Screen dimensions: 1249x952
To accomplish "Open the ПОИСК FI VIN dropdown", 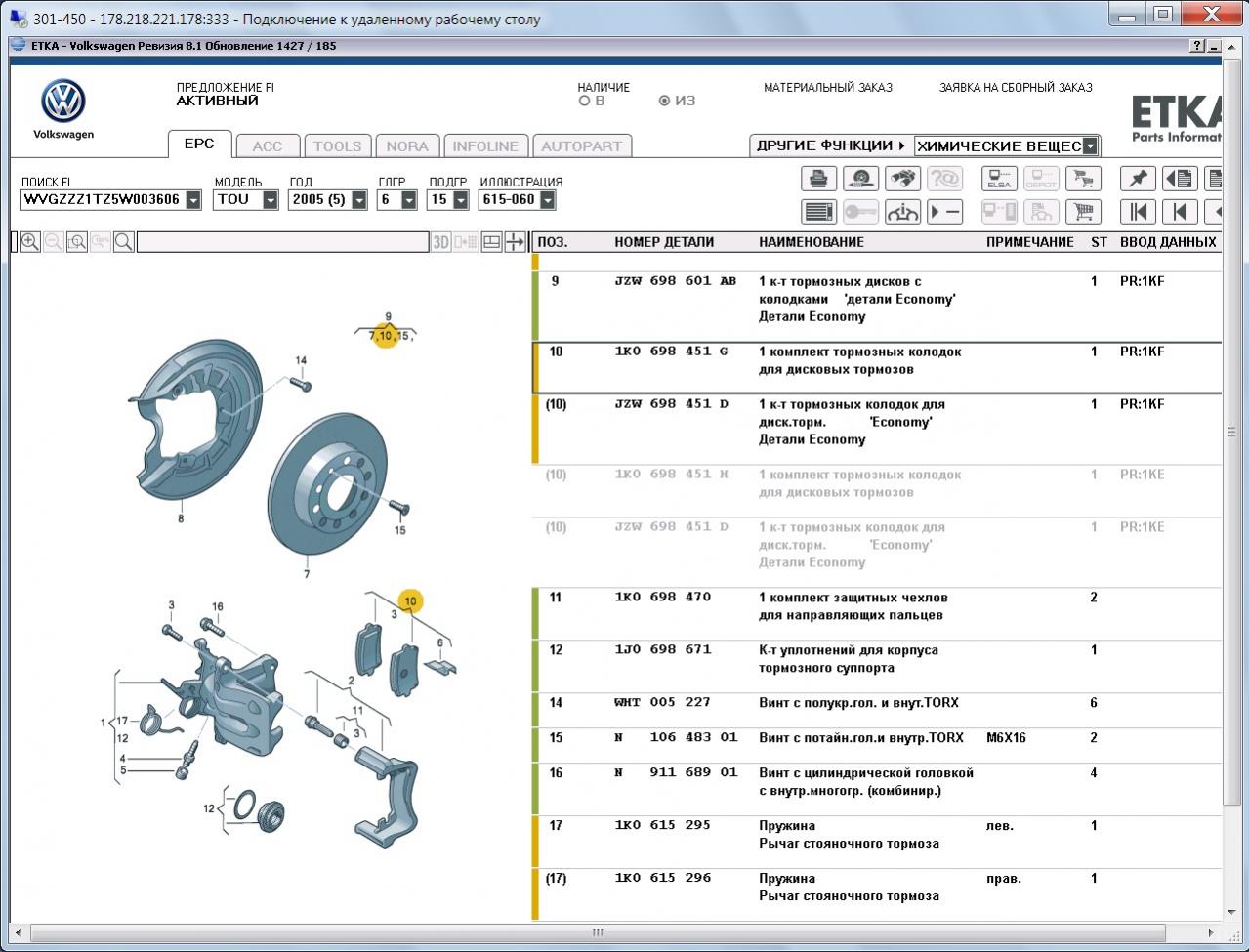I will pyautogui.click(x=193, y=200).
